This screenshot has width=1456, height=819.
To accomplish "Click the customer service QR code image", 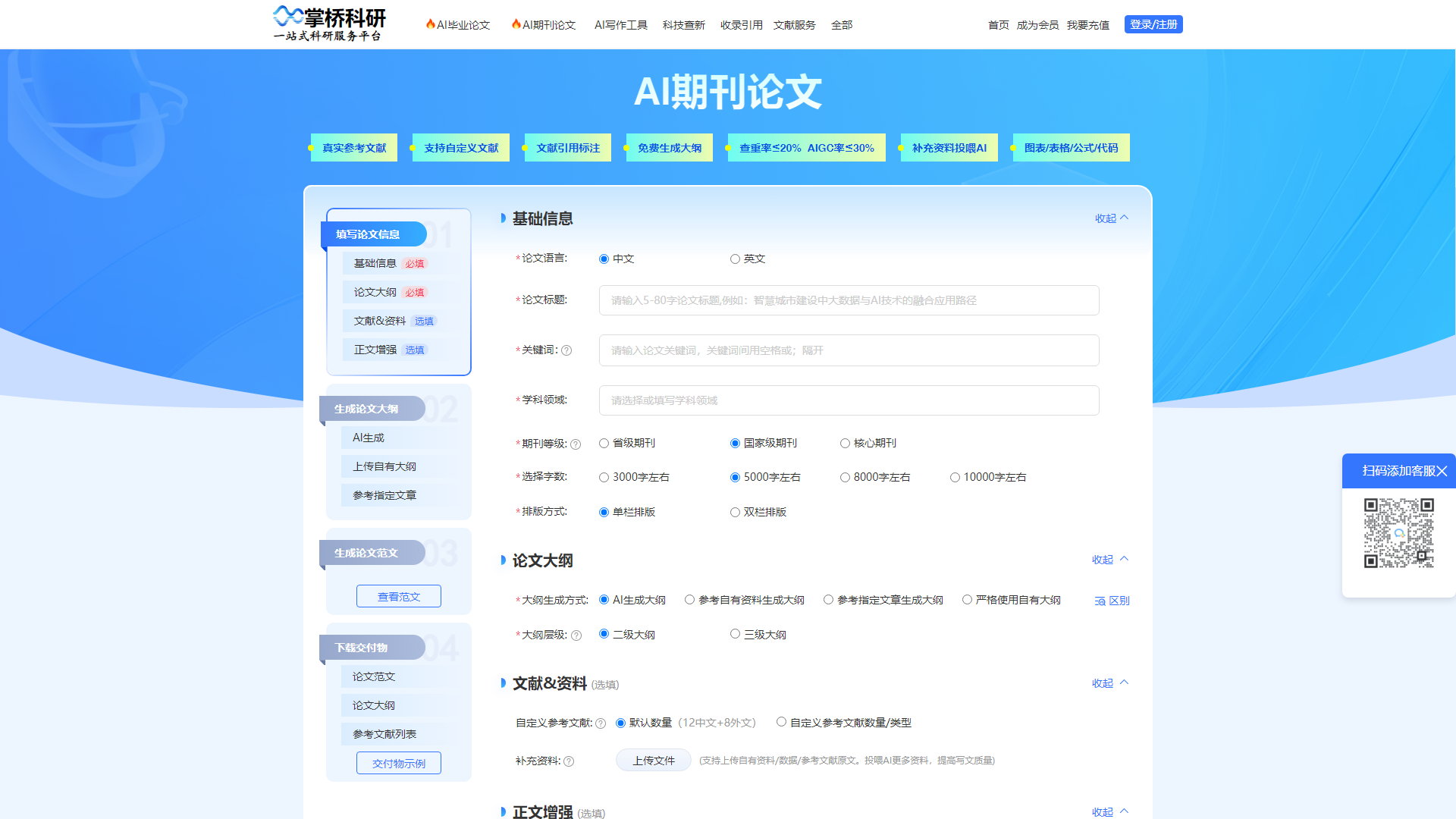I will pyautogui.click(x=1399, y=532).
